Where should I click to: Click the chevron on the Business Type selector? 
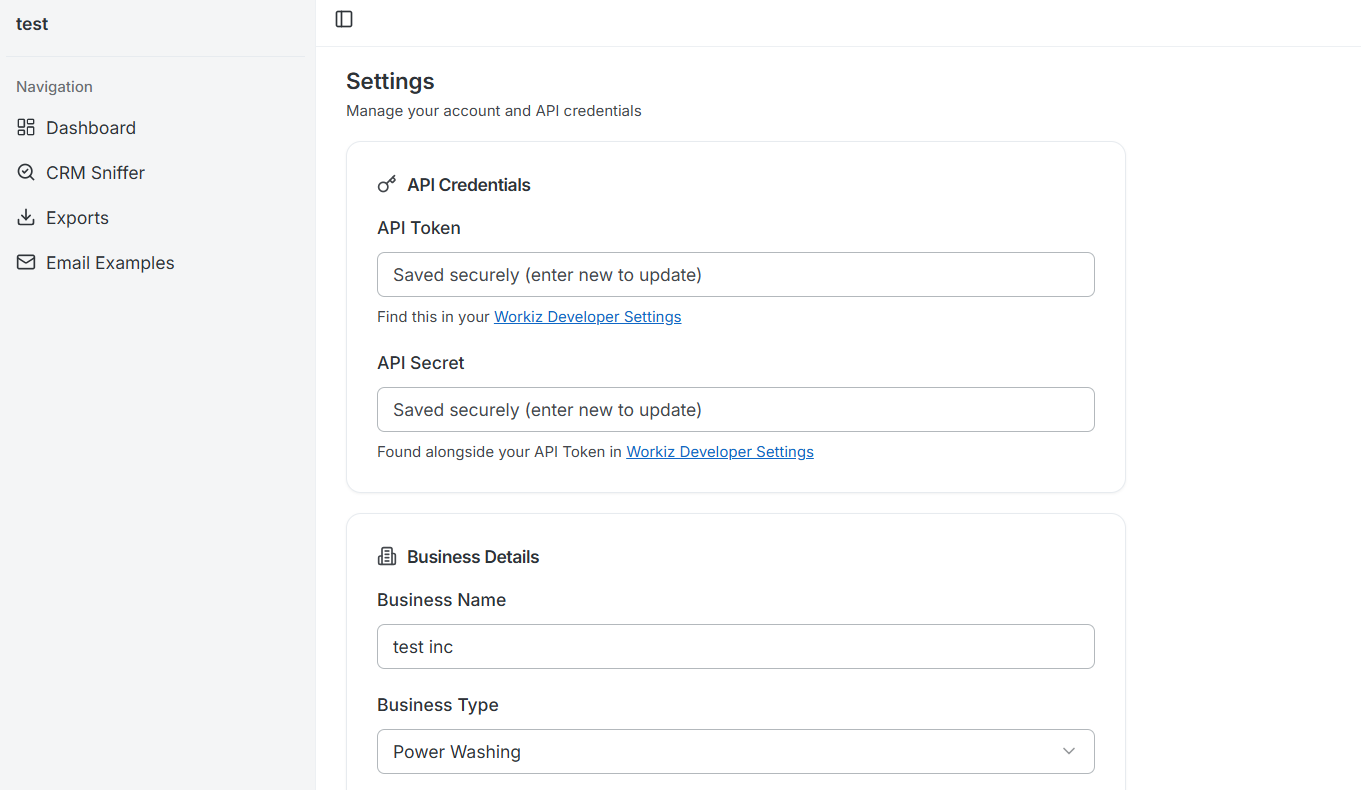1068,751
